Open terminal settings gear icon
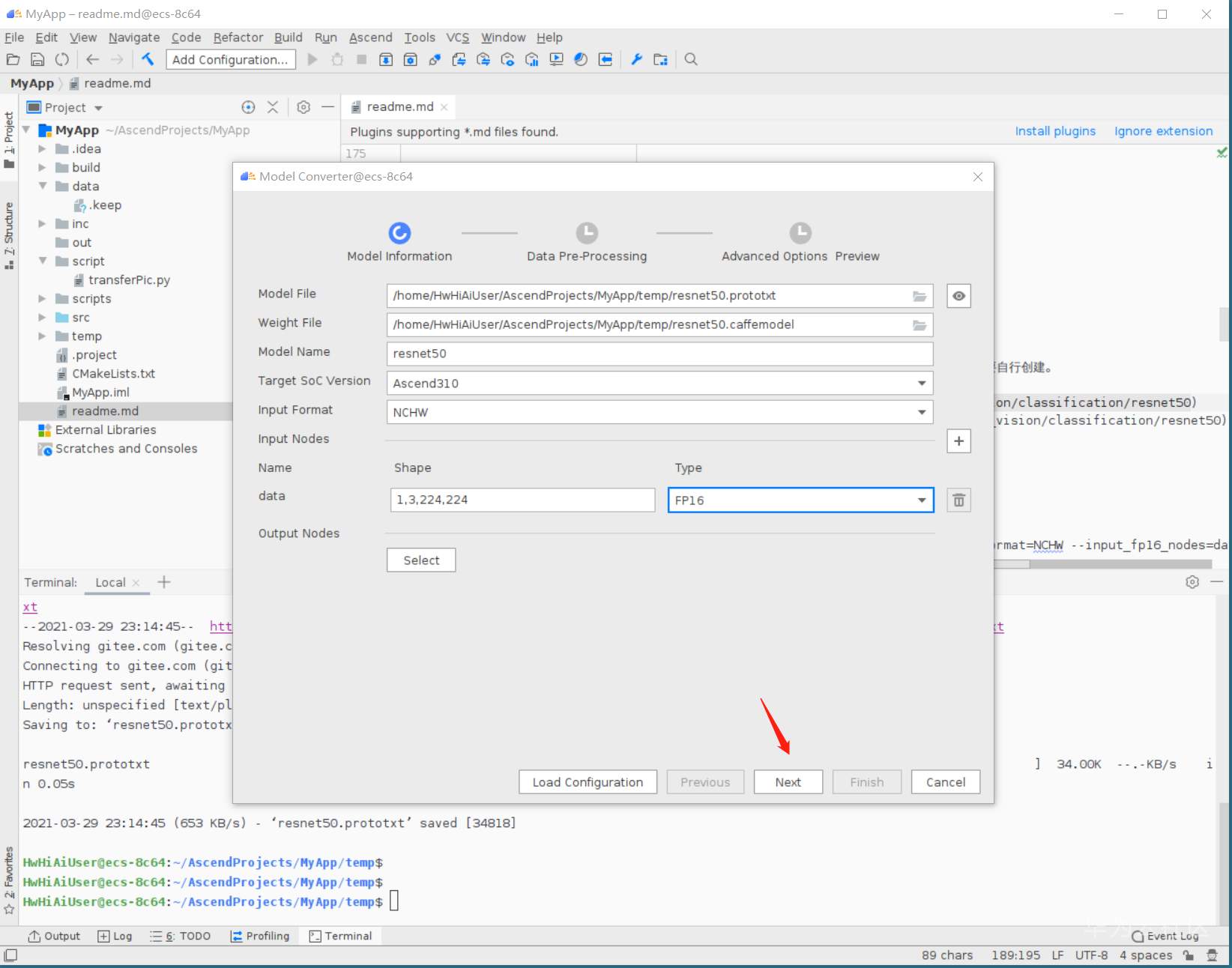Image resolution: width=1232 pixels, height=968 pixels. [x=1192, y=582]
